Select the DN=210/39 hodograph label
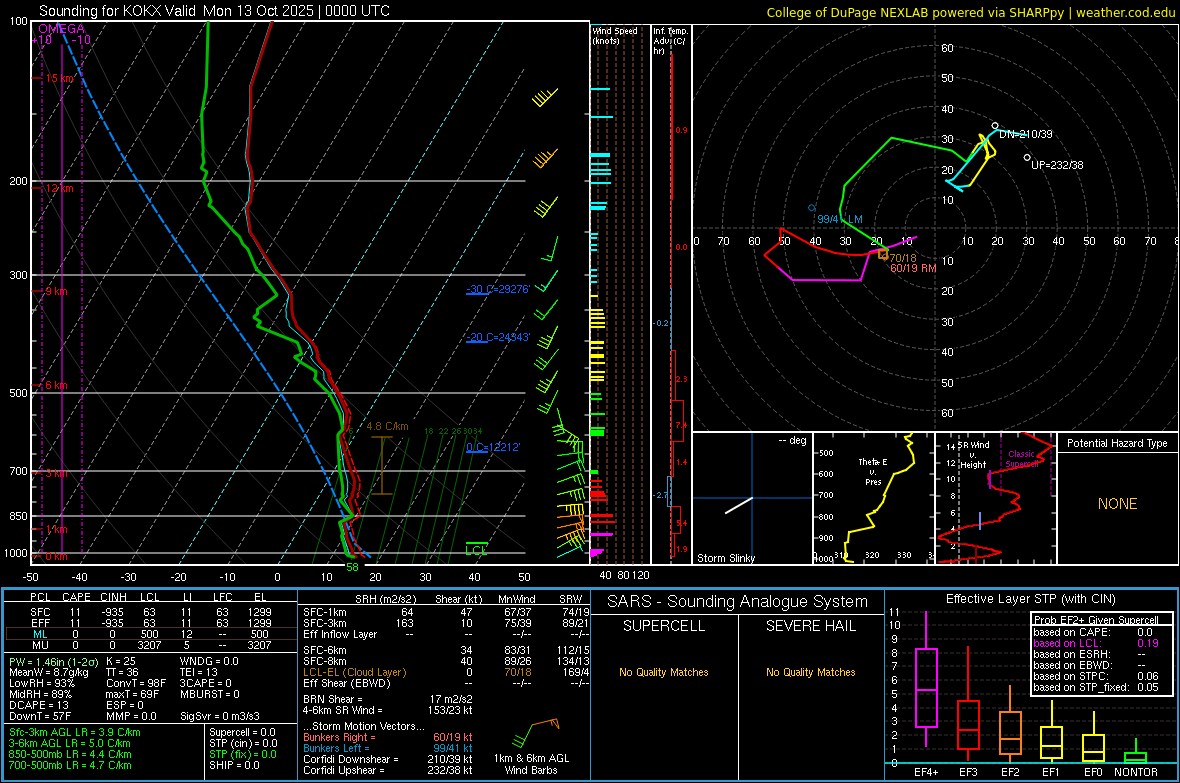The width and height of the screenshot is (1180, 783). 1026,134
